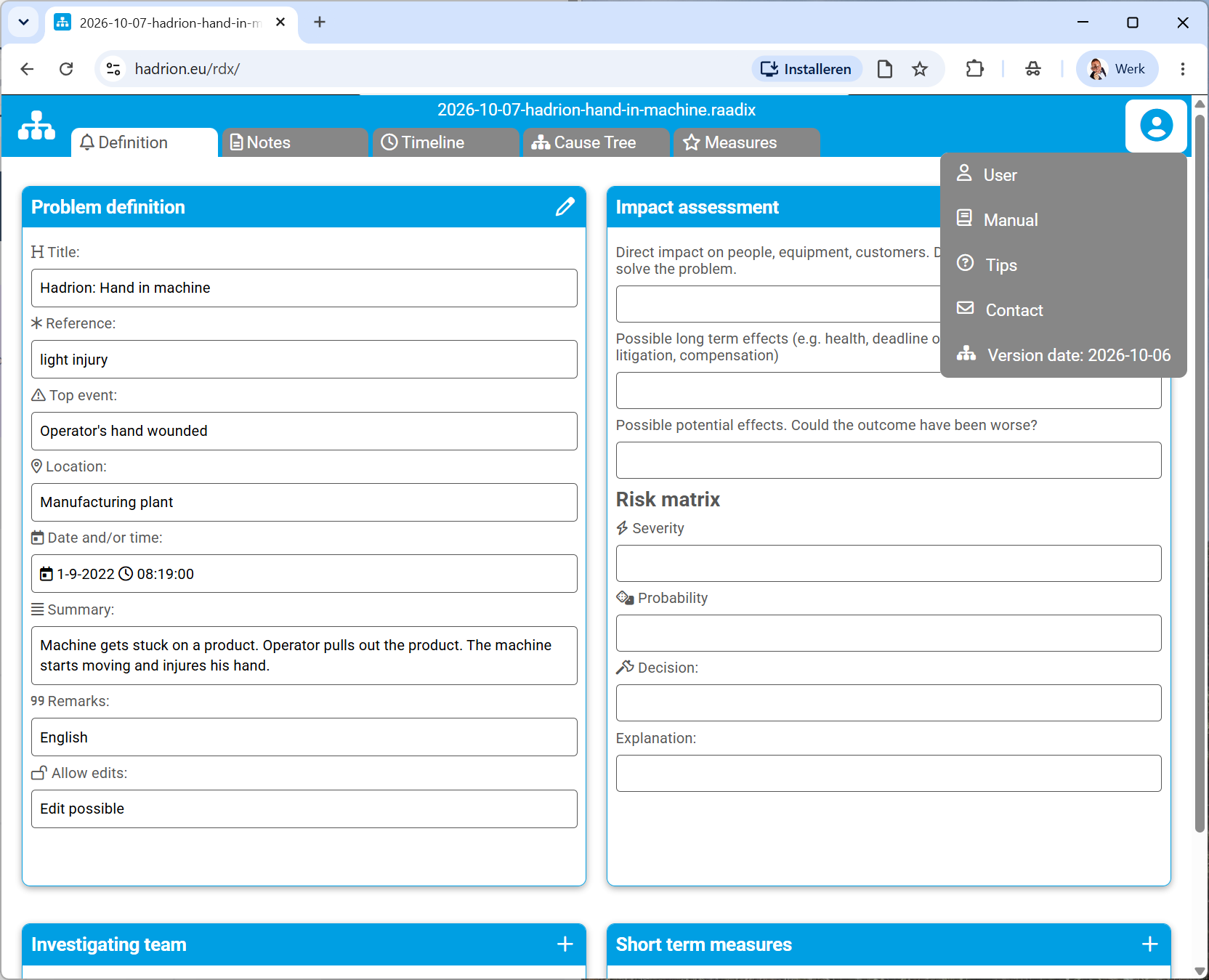Open the browser extensions puzzle icon
The image size is (1209, 980).
click(x=974, y=69)
